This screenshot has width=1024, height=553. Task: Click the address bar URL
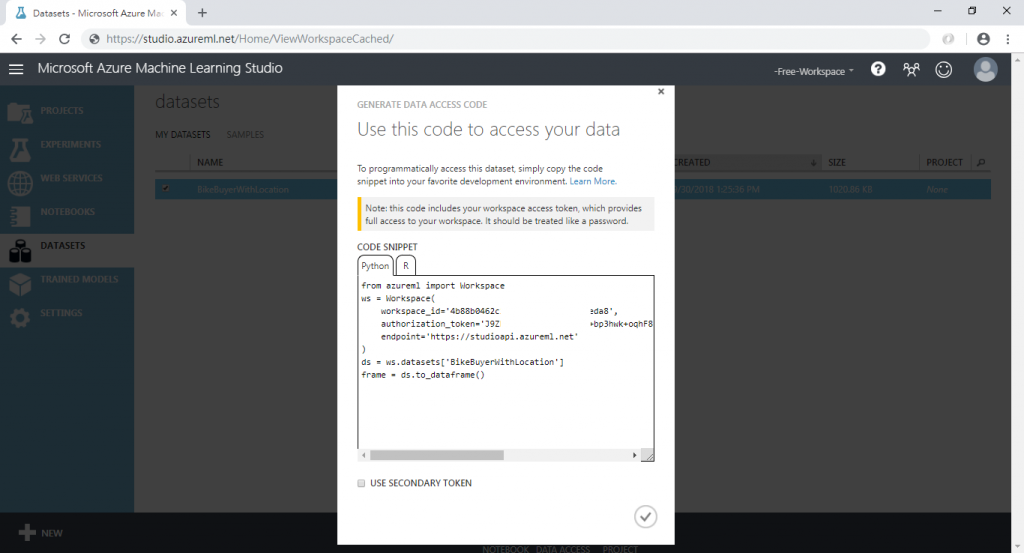[x=249, y=39]
